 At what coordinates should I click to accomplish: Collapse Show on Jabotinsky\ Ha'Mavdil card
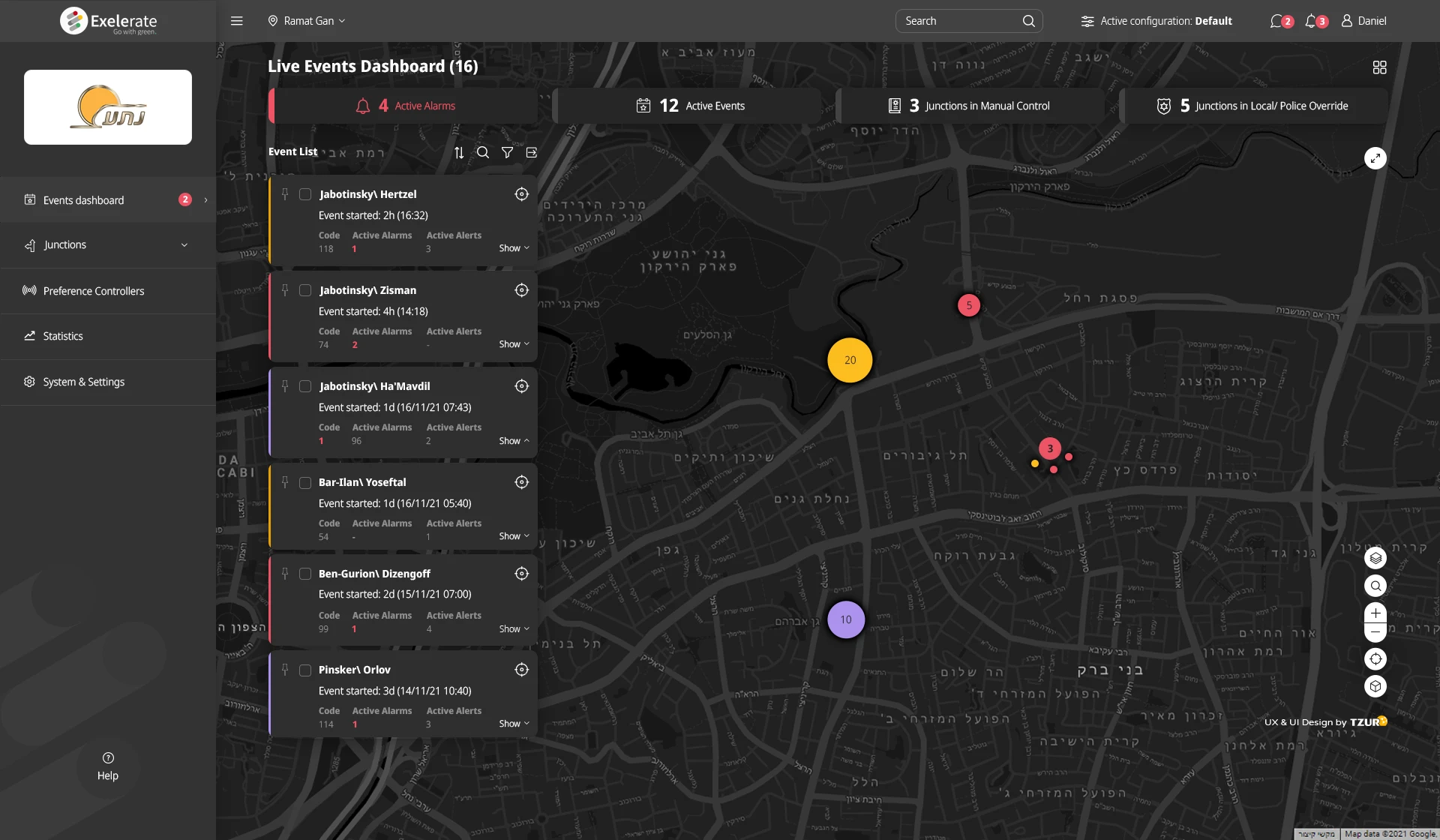point(514,441)
